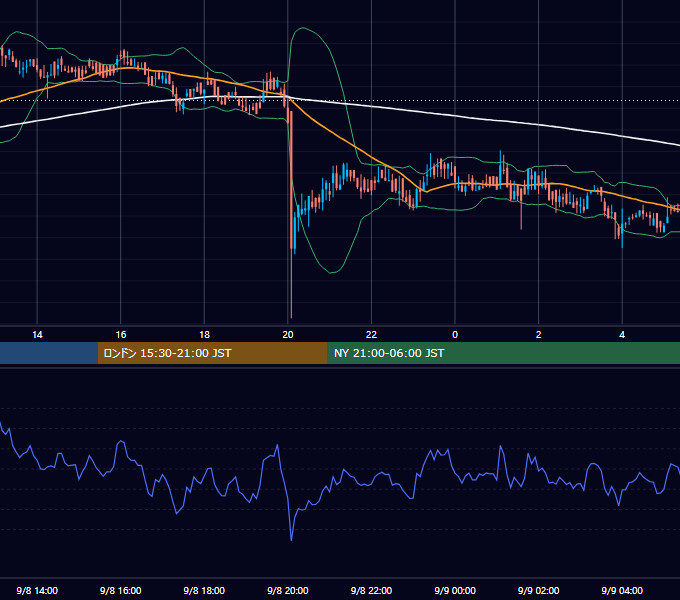Click the blue session band left of ロンドン
The height and width of the screenshot is (600, 680).
pos(49,353)
